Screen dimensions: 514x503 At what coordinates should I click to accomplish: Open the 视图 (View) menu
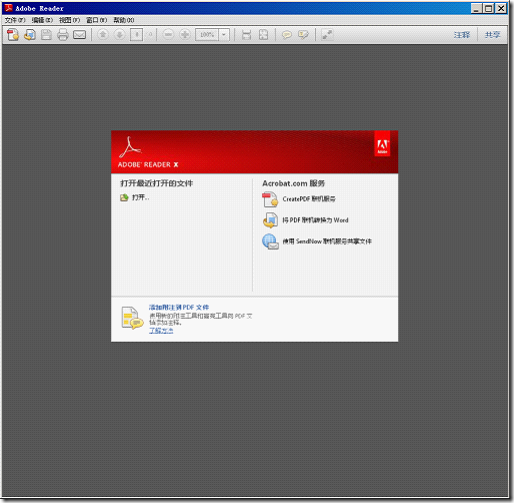click(x=69, y=20)
